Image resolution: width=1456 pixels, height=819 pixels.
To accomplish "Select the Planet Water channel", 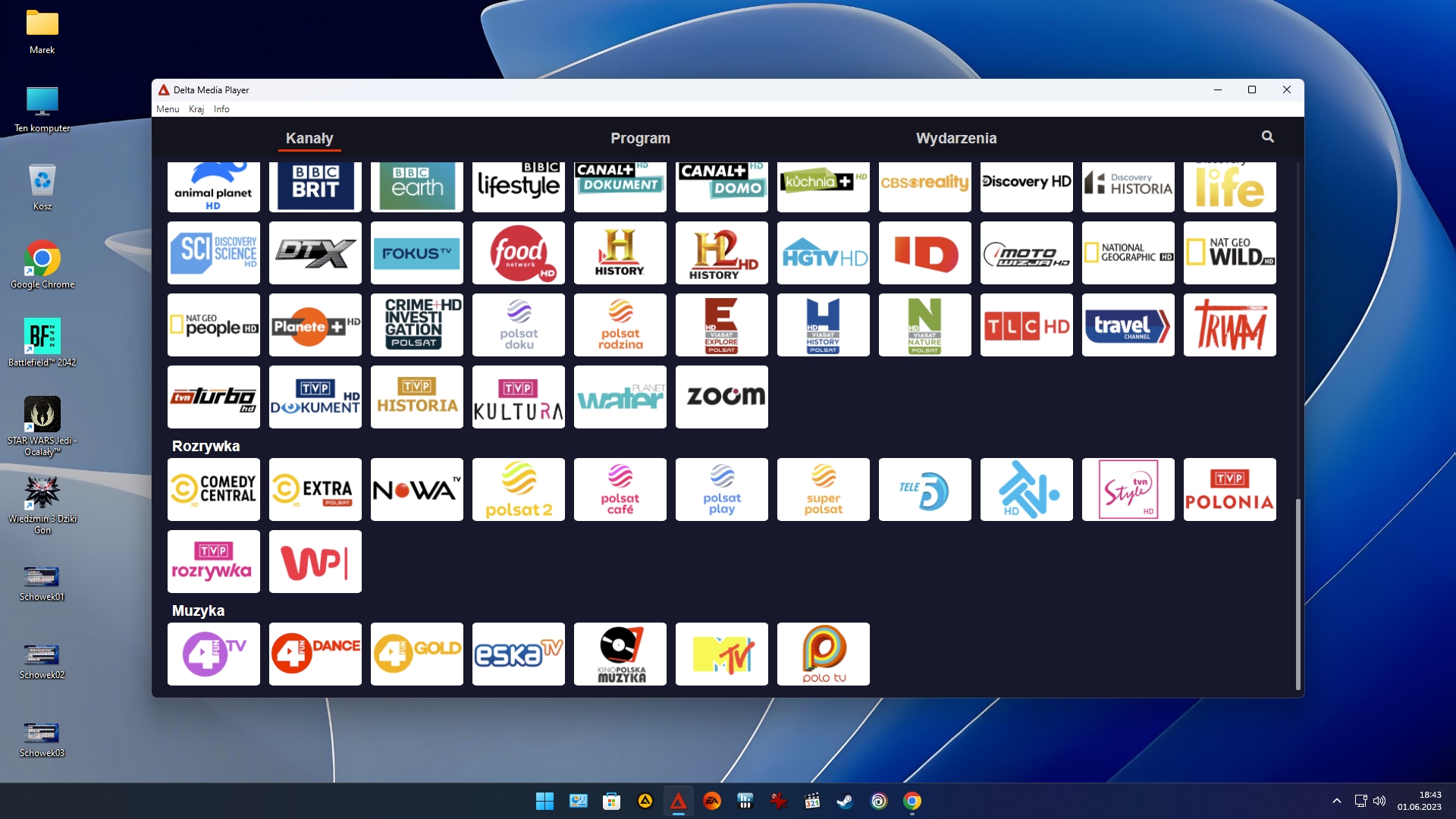I will 620,397.
